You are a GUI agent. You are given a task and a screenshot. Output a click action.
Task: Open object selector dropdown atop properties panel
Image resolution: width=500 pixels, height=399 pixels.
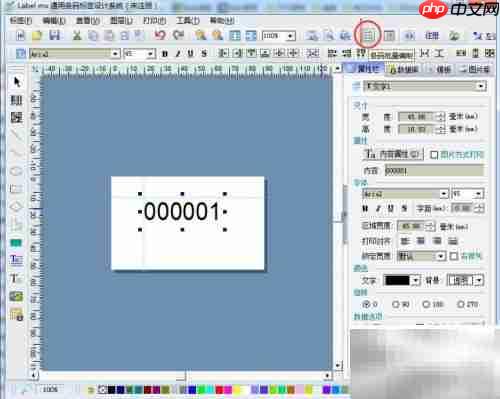[x=481, y=86]
